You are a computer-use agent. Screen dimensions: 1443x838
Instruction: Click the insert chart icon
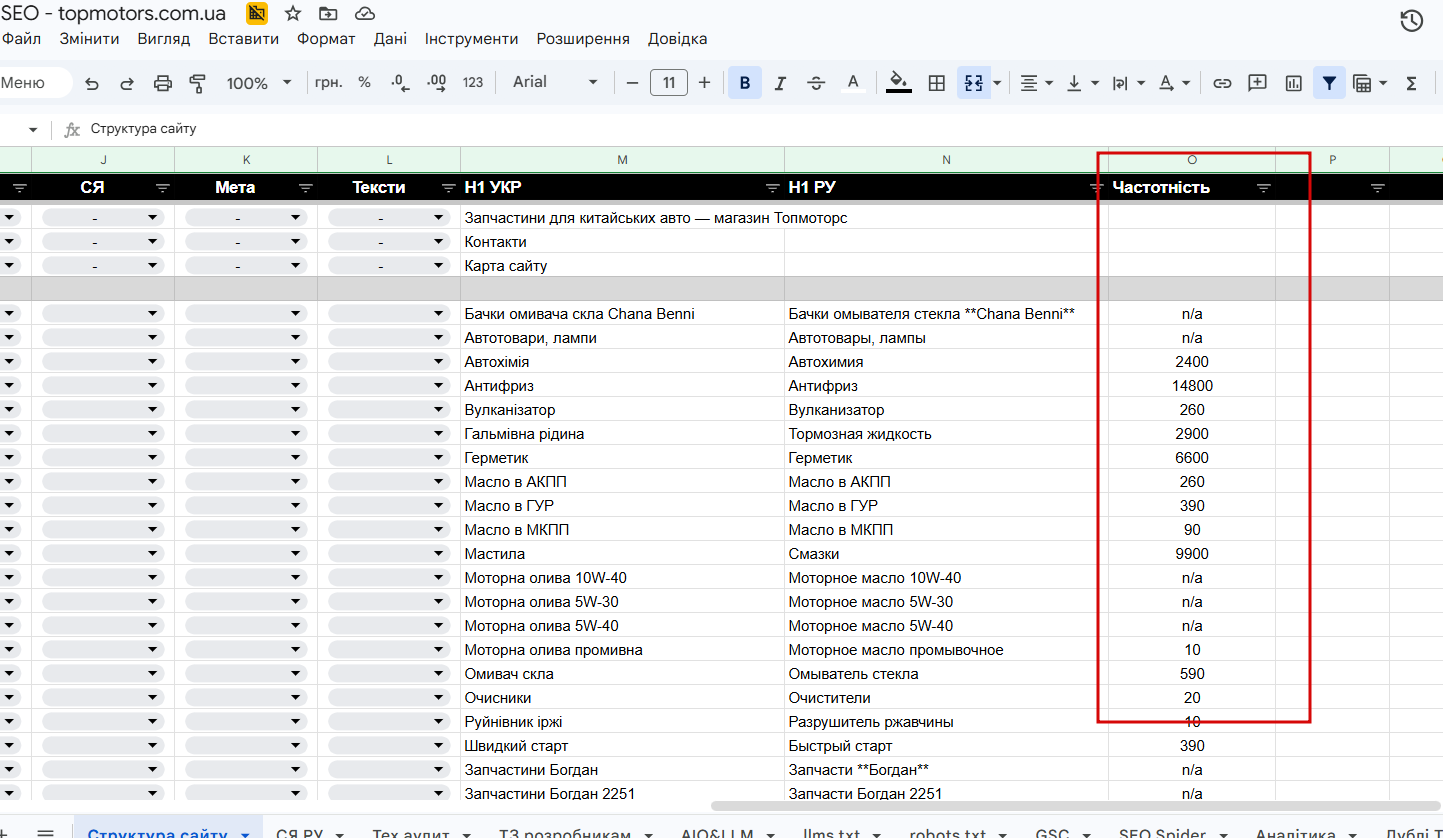[x=1294, y=83]
